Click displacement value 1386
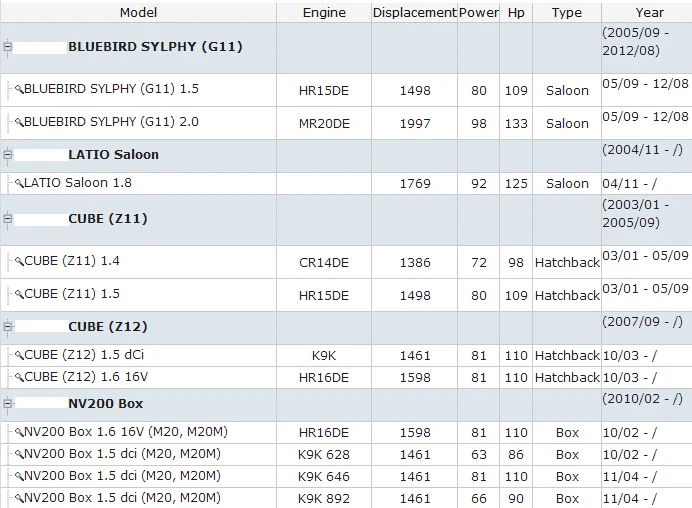 (415, 263)
